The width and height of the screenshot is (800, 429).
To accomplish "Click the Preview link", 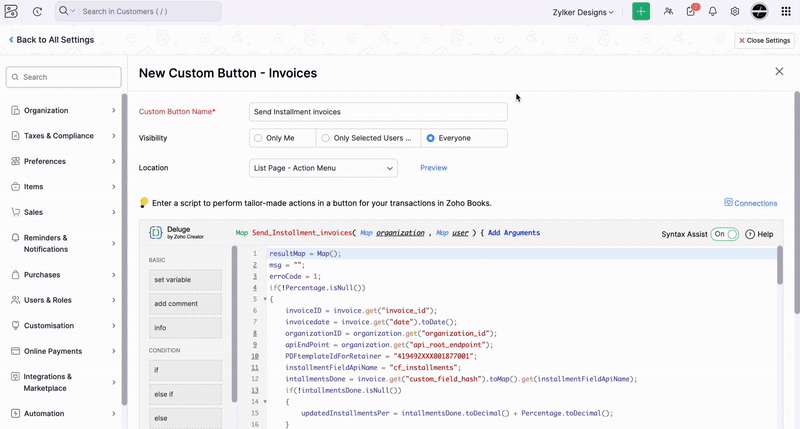I will point(434,168).
